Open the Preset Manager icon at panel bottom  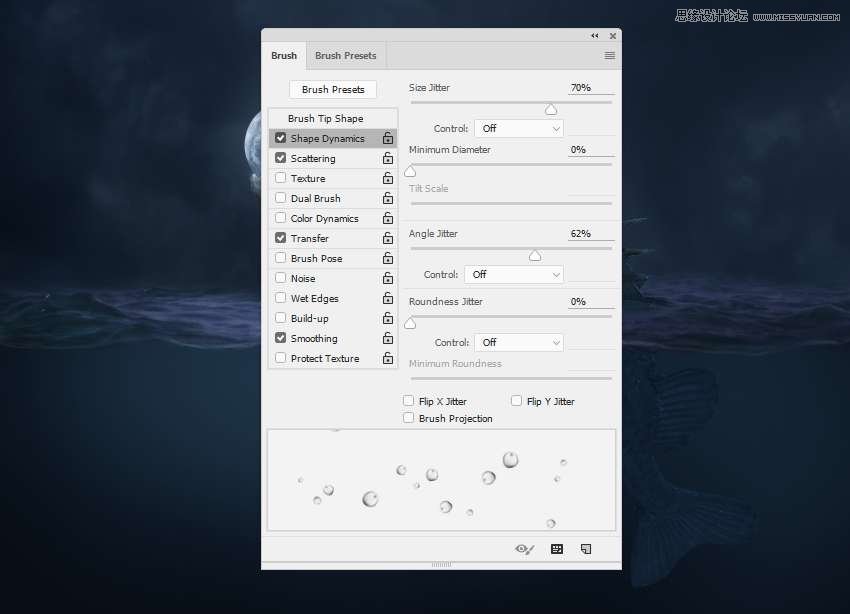pos(557,549)
